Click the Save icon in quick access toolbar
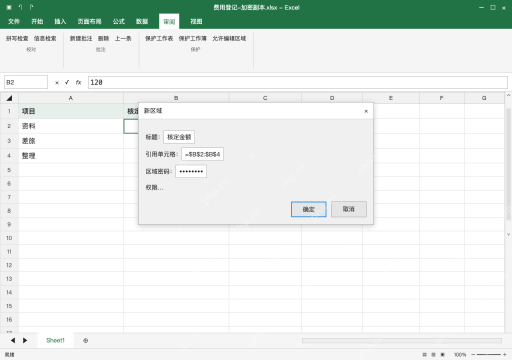This screenshot has height=360, width=512. 9,7
